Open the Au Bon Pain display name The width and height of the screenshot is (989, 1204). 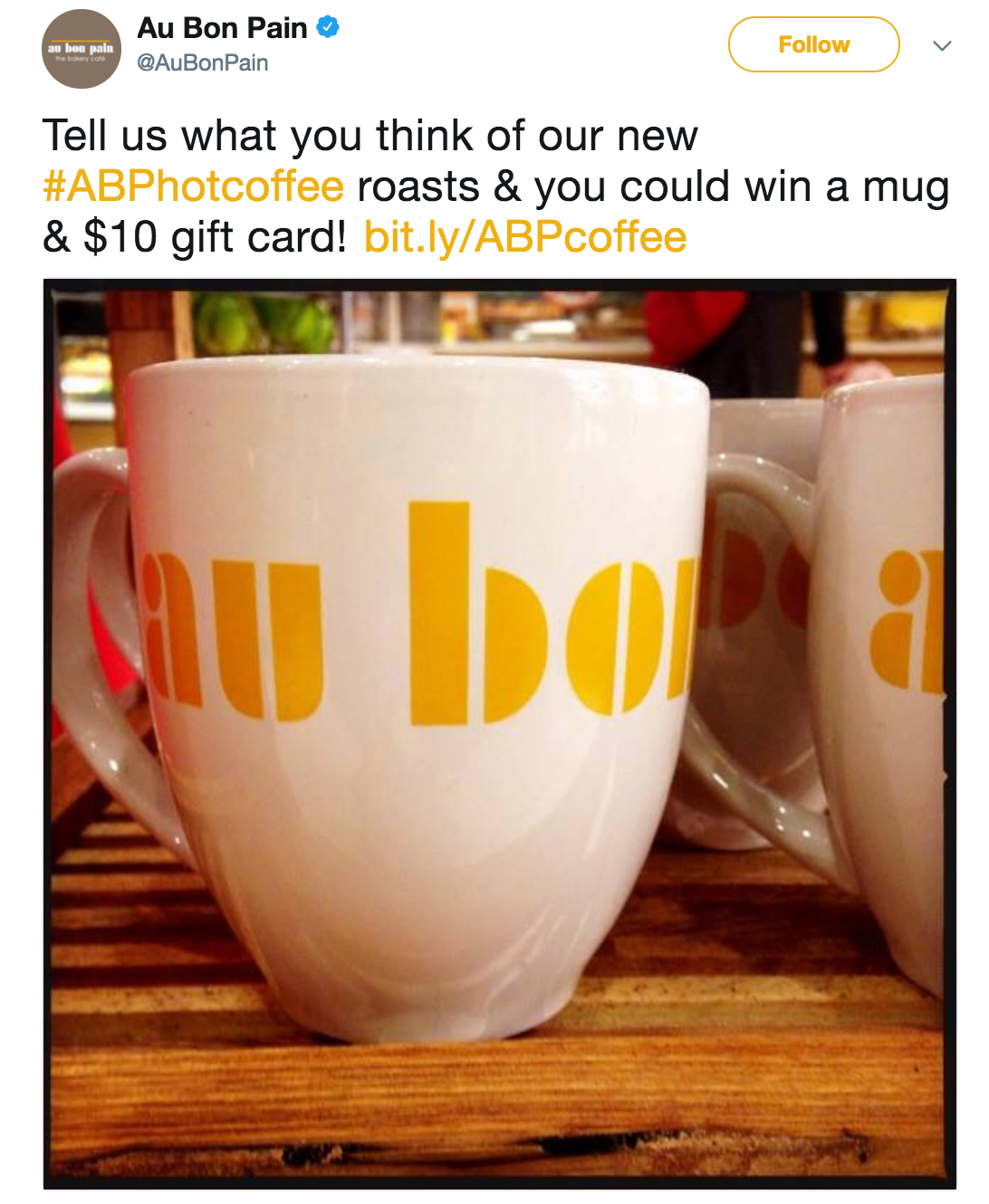click(x=222, y=28)
